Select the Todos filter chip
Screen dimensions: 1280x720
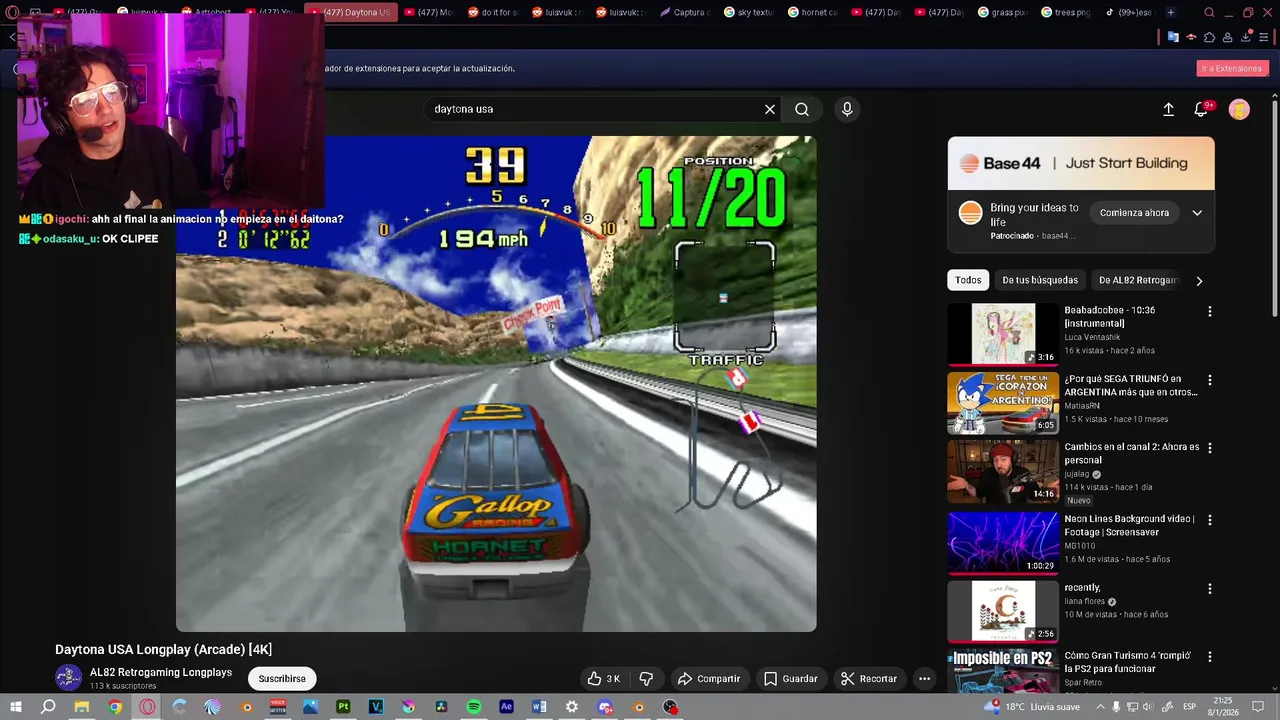968,280
